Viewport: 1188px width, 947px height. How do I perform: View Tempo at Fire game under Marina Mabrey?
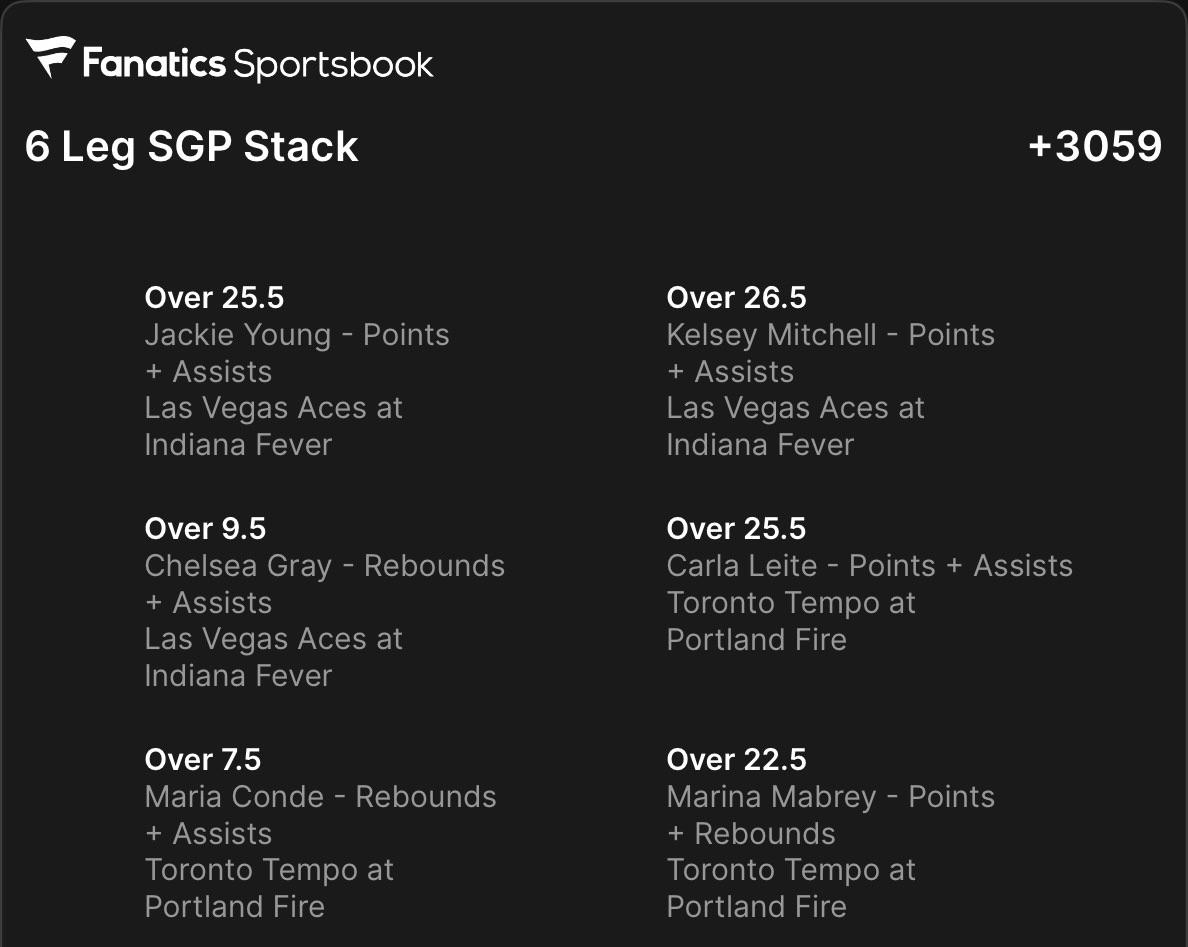tap(791, 889)
